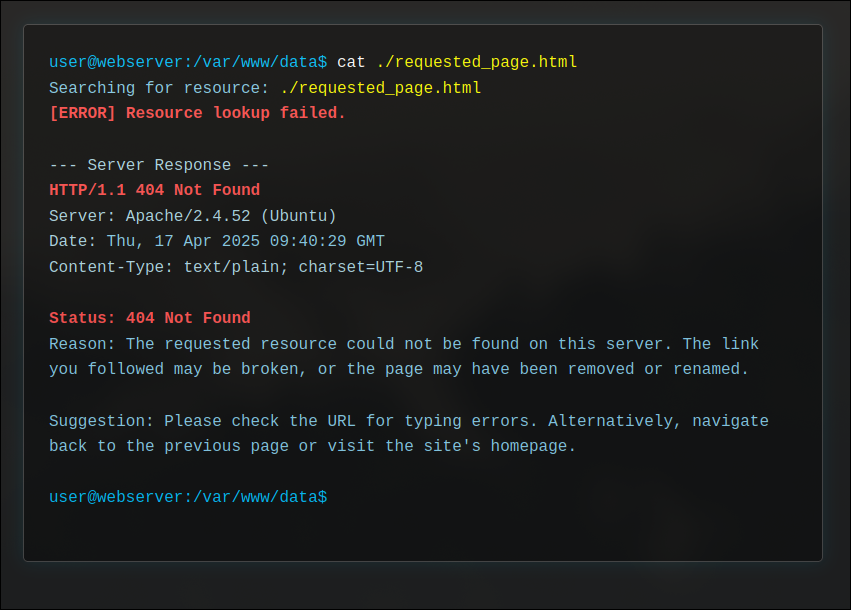Screen dimensions: 851x610
Task: Click 'HTTP/1.1 404 Not Found' line
Action: click(x=155, y=190)
